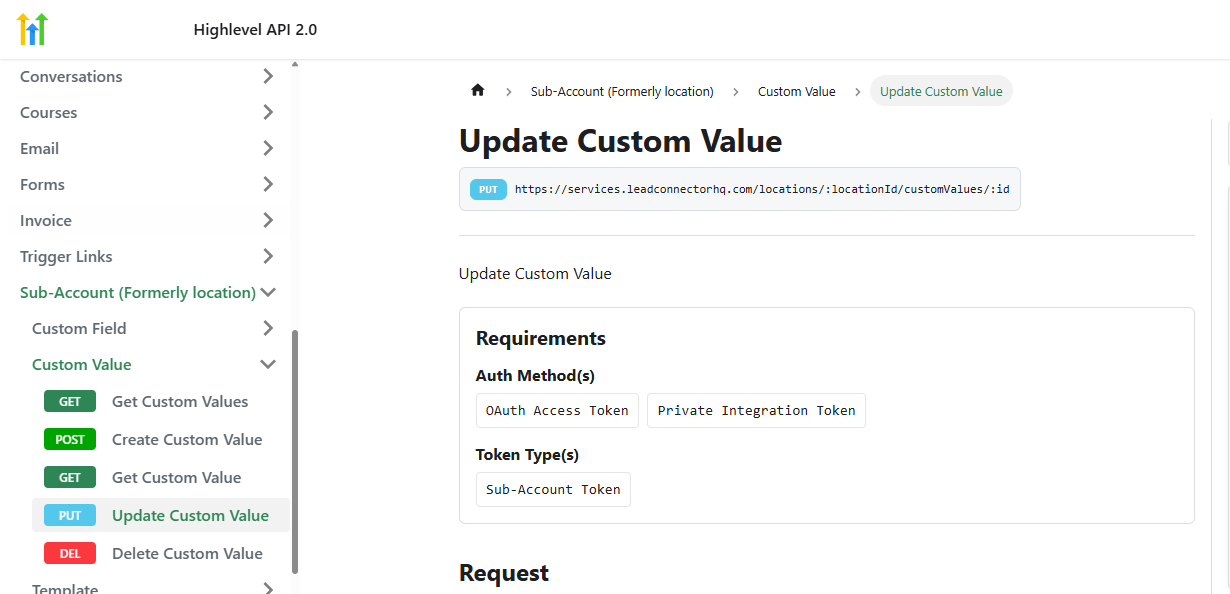
Task: Open the Invoice sidebar item
Action: (46, 221)
